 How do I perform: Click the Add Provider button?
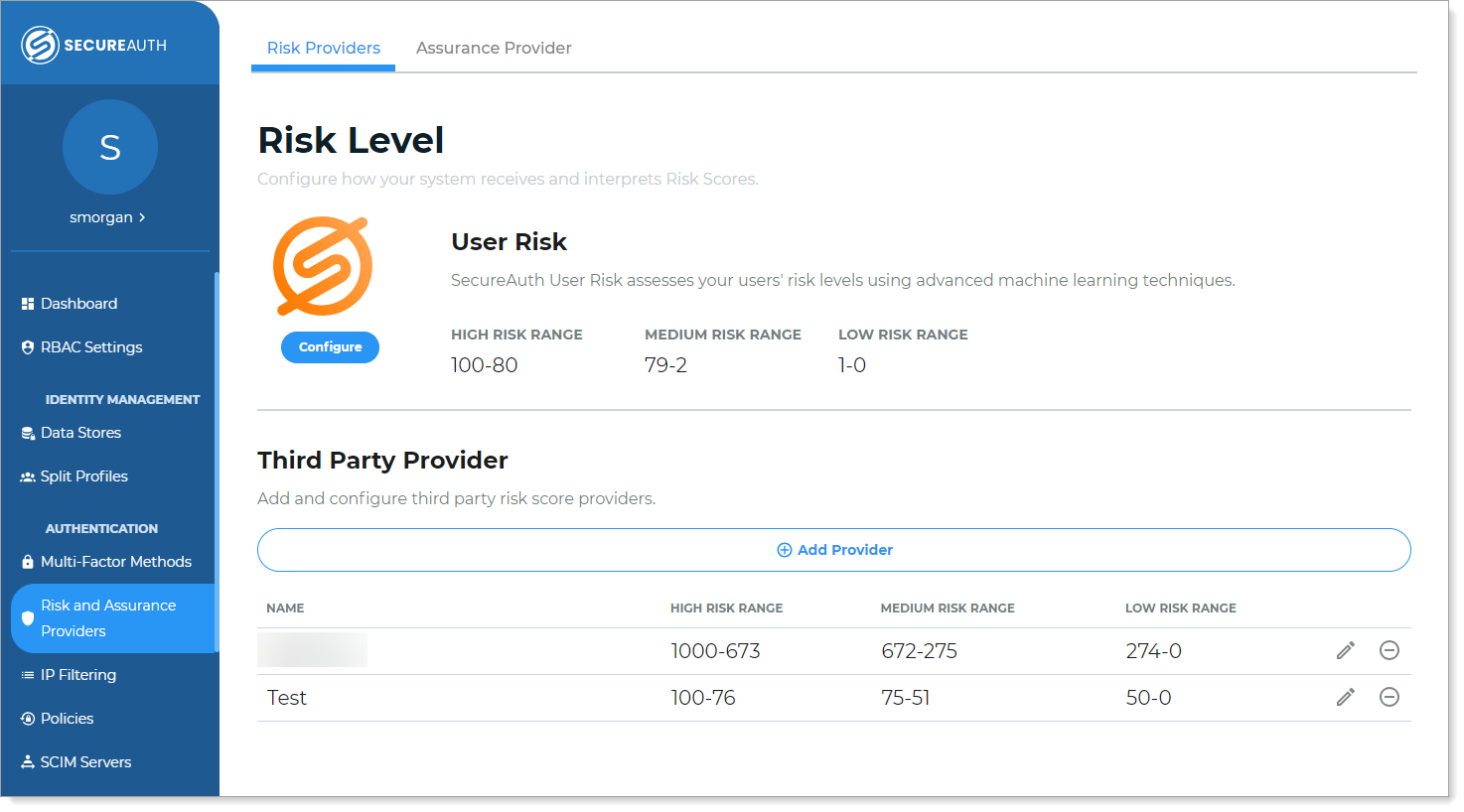(833, 550)
